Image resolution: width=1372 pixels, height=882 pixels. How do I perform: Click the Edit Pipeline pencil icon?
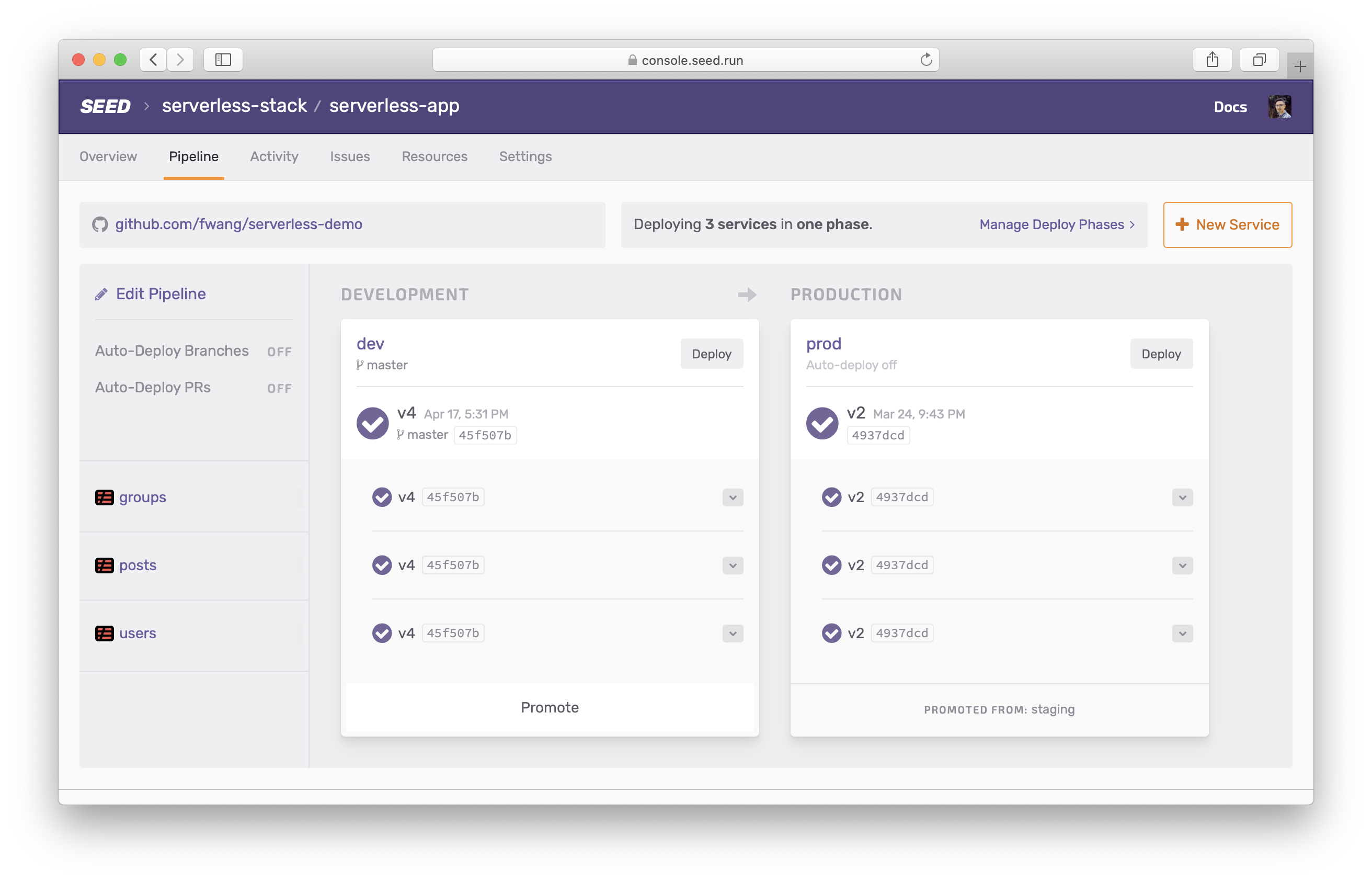tap(100, 294)
